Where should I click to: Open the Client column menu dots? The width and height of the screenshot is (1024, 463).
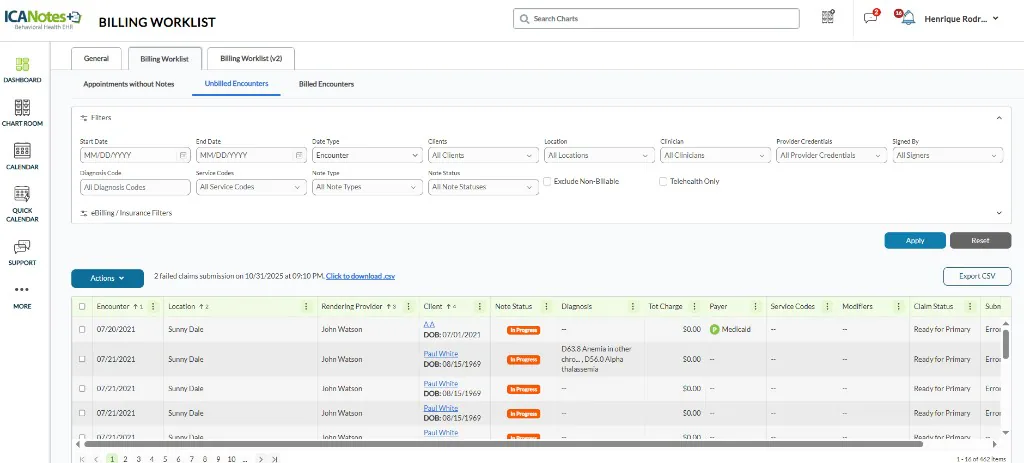[x=480, y=306]
